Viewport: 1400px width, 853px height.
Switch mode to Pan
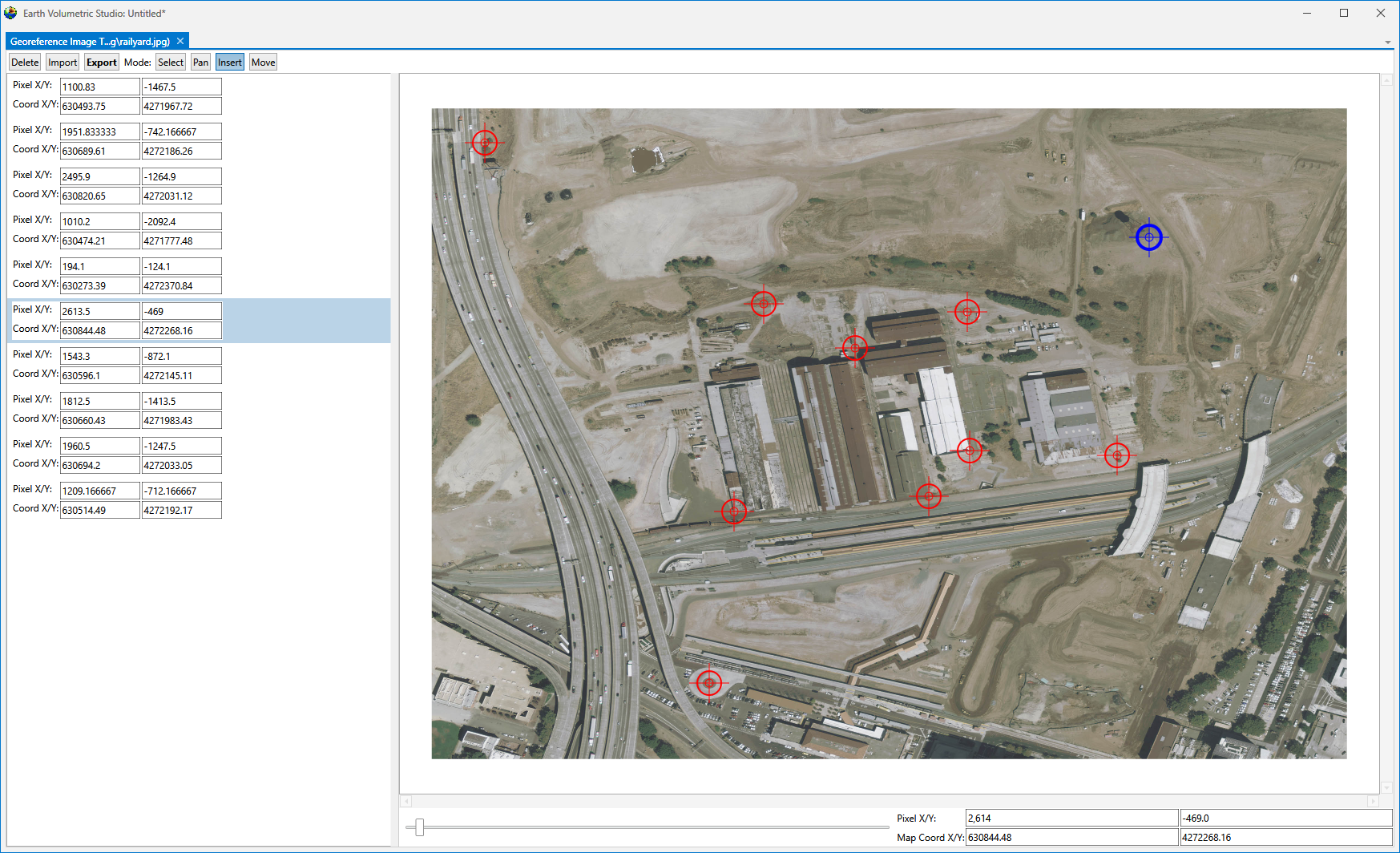(200, 63)
